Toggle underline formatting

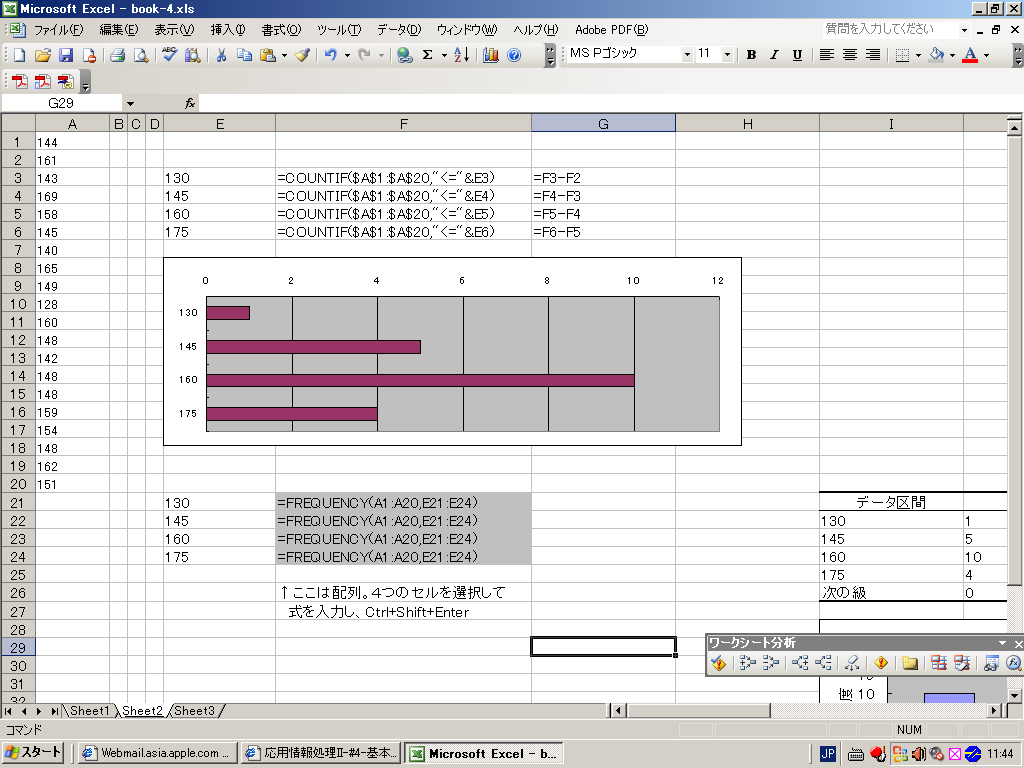797,55
